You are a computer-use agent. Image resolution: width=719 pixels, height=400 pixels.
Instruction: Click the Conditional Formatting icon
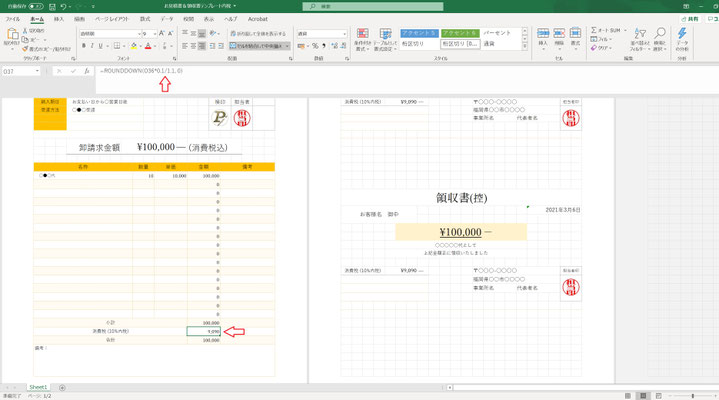pyautogui.click(x=363, y=33)
